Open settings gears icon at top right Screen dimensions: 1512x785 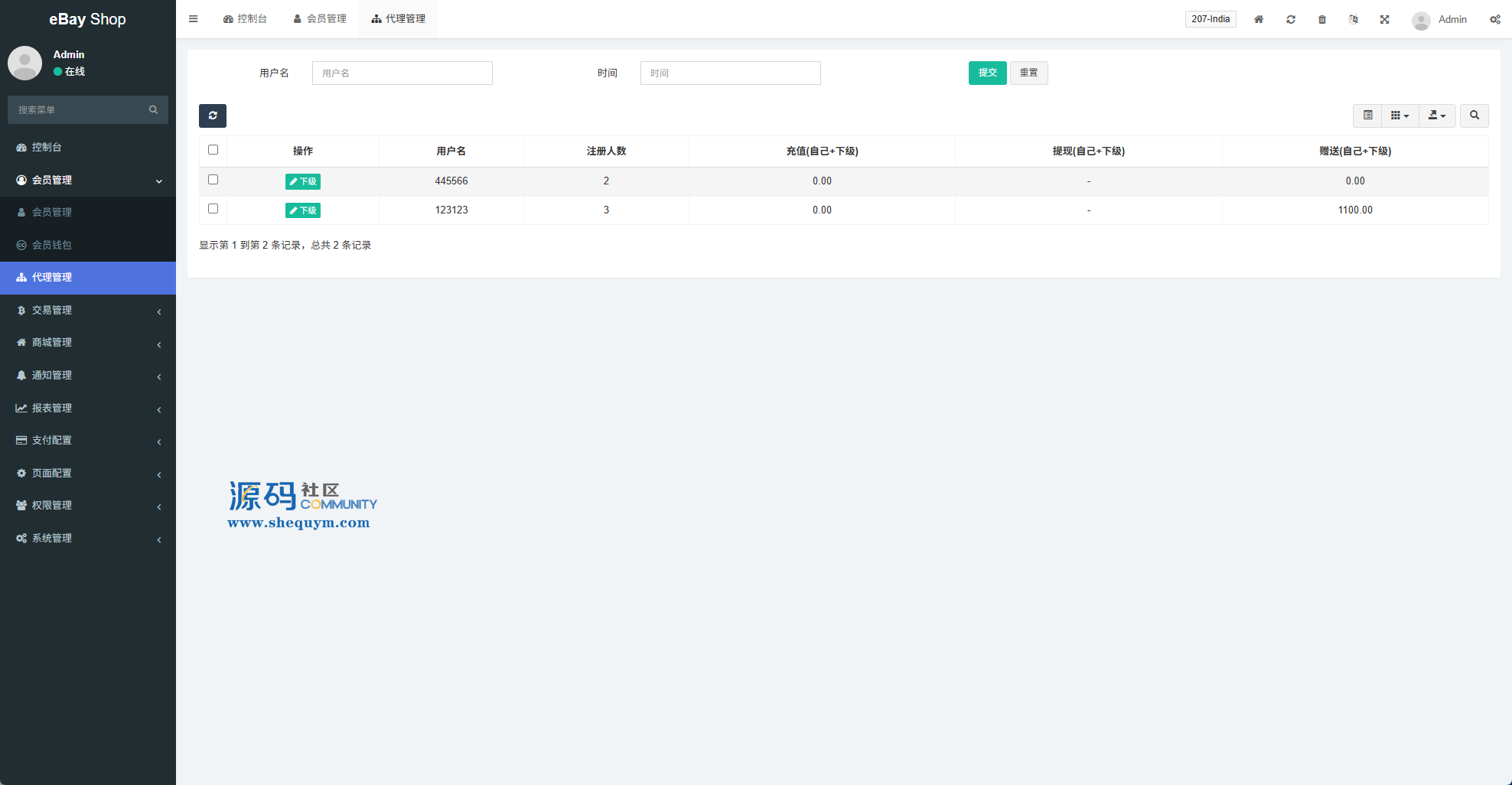[1495, 19]
